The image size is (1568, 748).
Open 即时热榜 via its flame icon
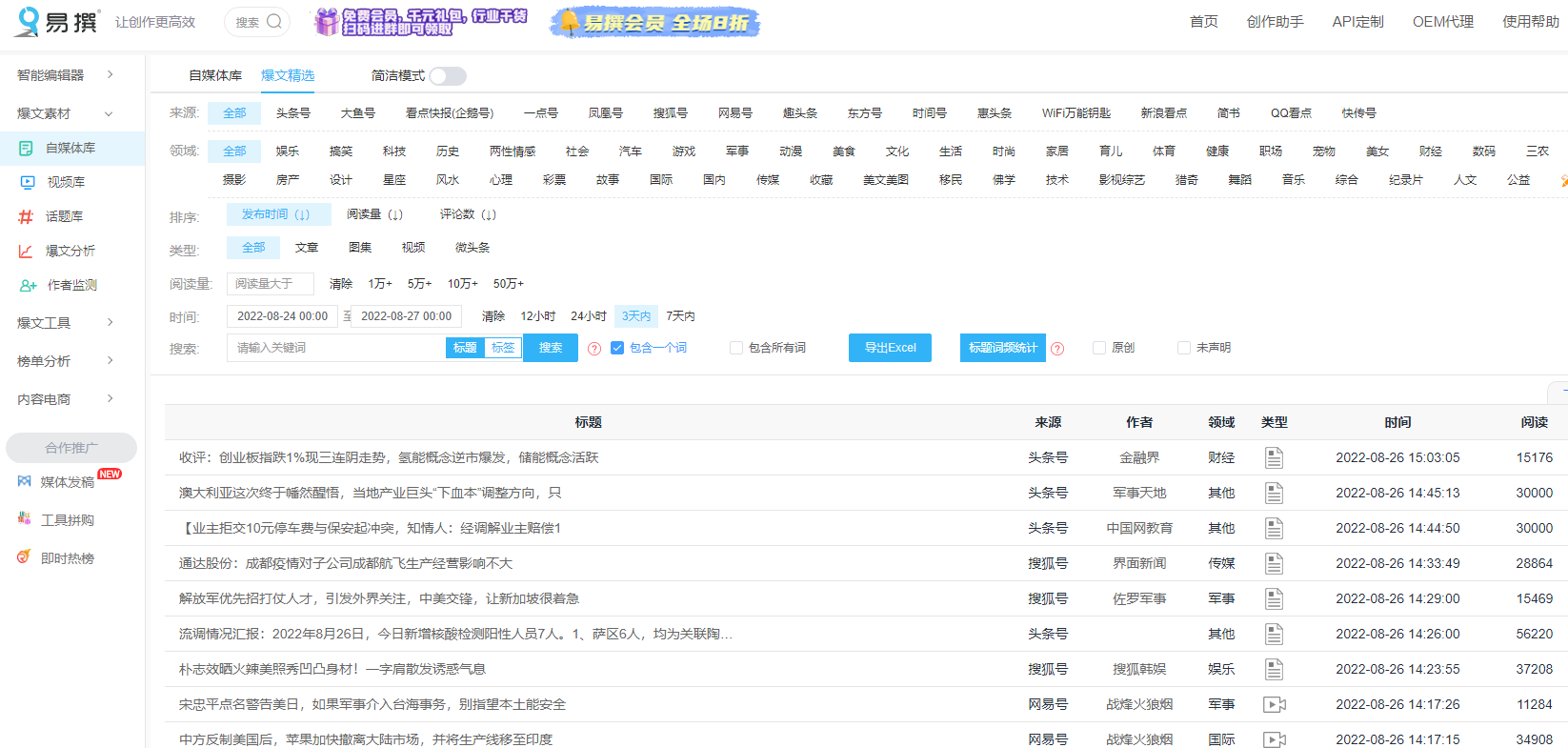[24, 556]
